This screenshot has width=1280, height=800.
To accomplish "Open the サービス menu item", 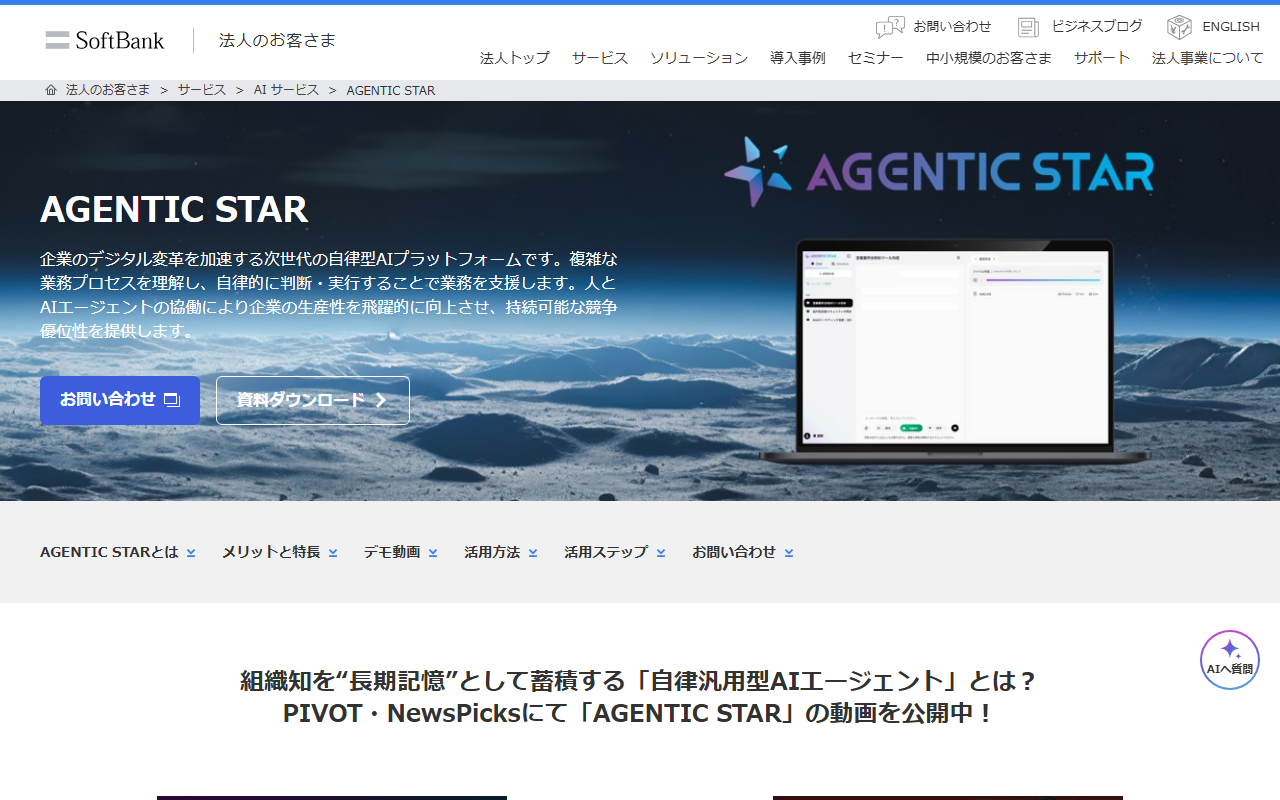I will [600, 58].
